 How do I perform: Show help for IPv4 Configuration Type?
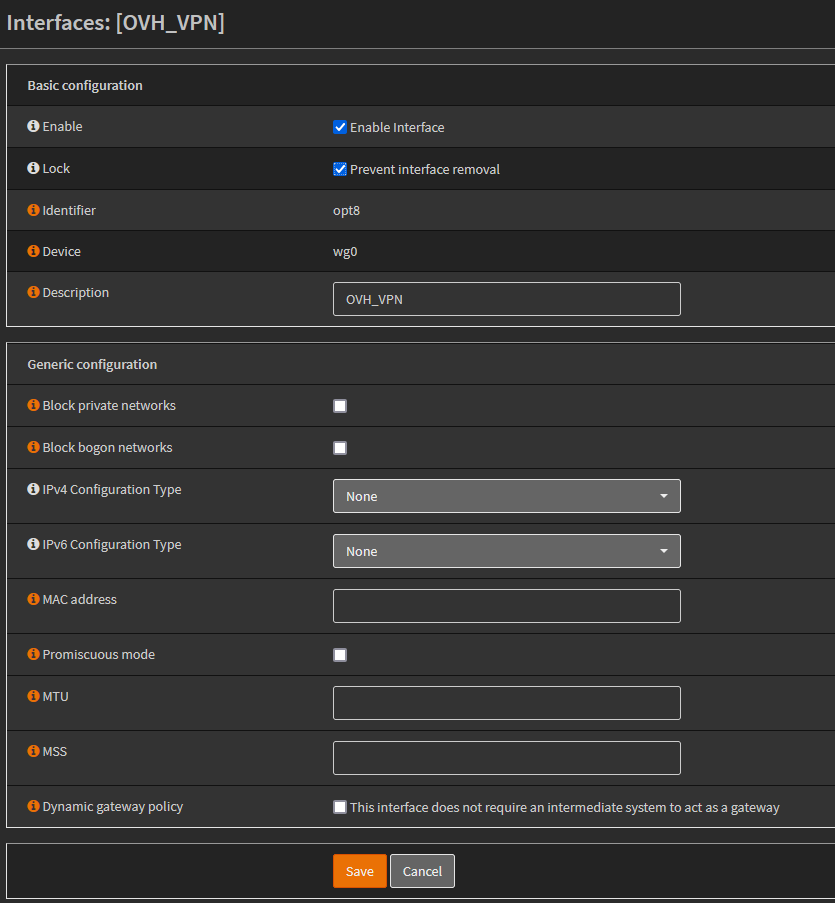point(33,490)
